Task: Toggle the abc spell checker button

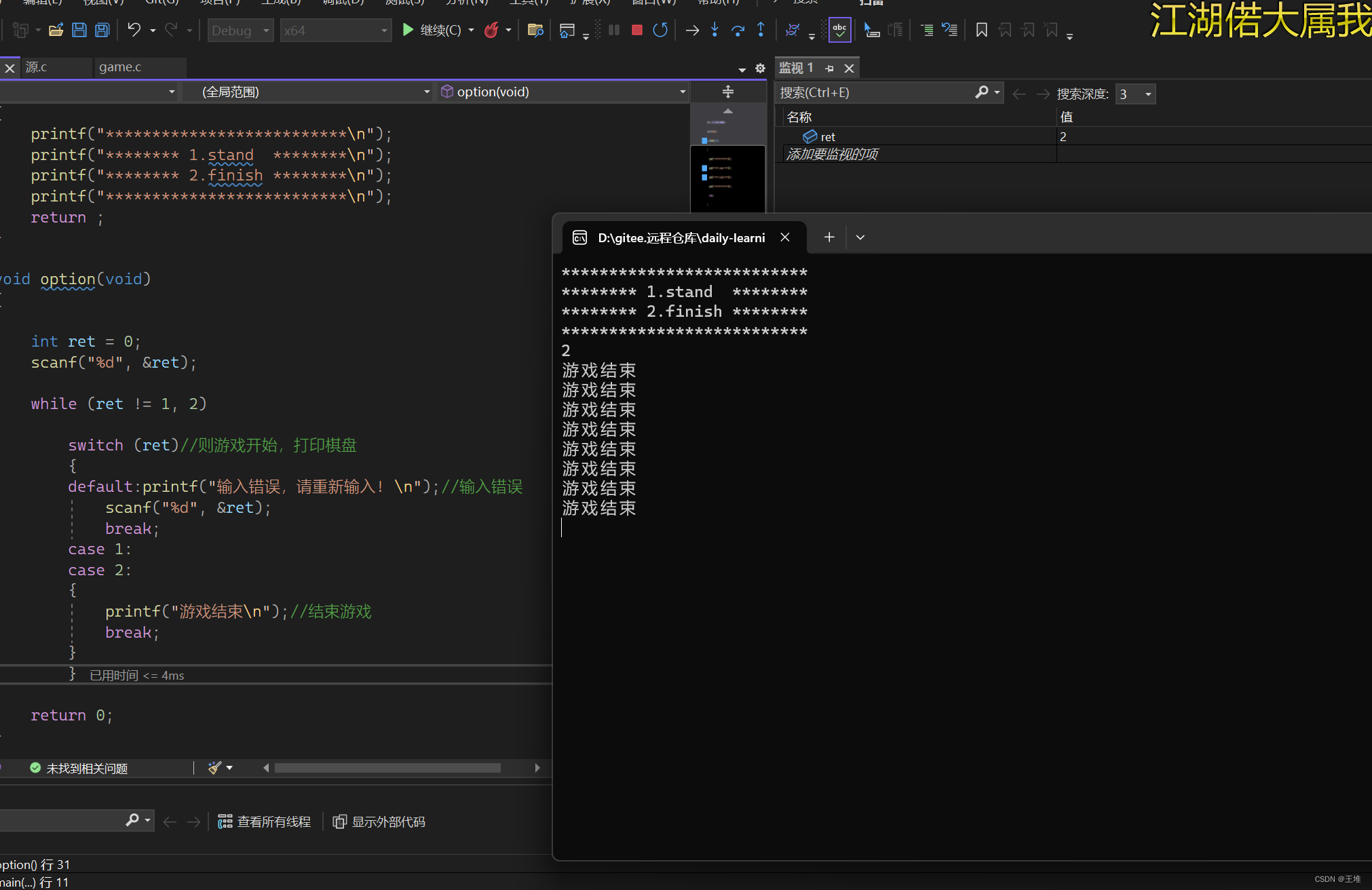Action: pyautogui.click(x=839, y=30)
